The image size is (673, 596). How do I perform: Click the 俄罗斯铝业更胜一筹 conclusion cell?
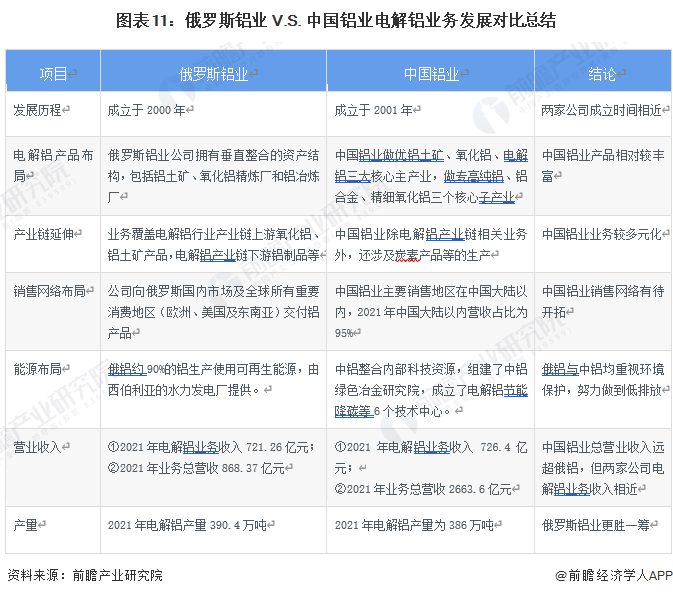click(597, 523)
